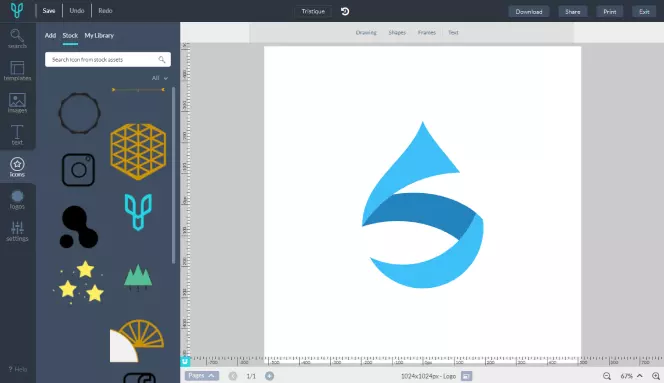Select the black blob shapes icon
The image size is (664, 383).
point(79,227)
